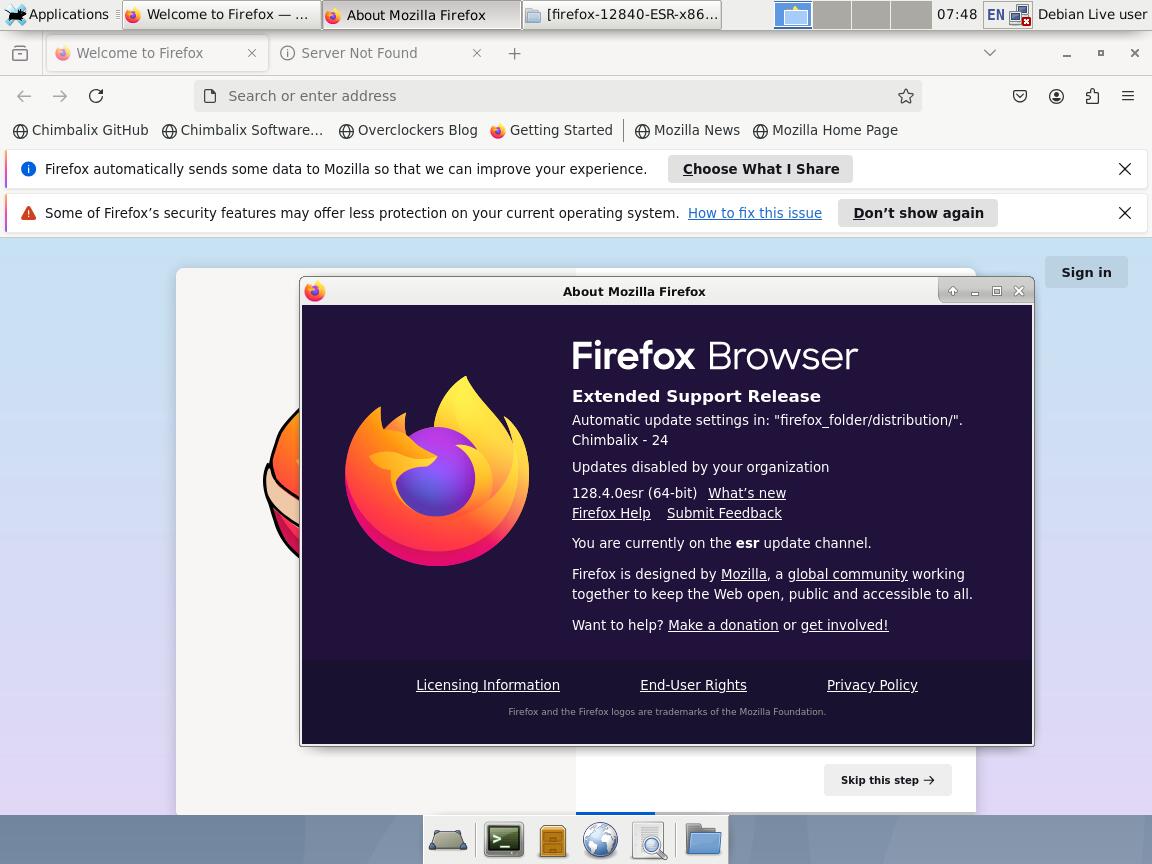Open the application finder magnifier dock icon
The height and width of the screenshot is (864, 1152).
(649, 840)
